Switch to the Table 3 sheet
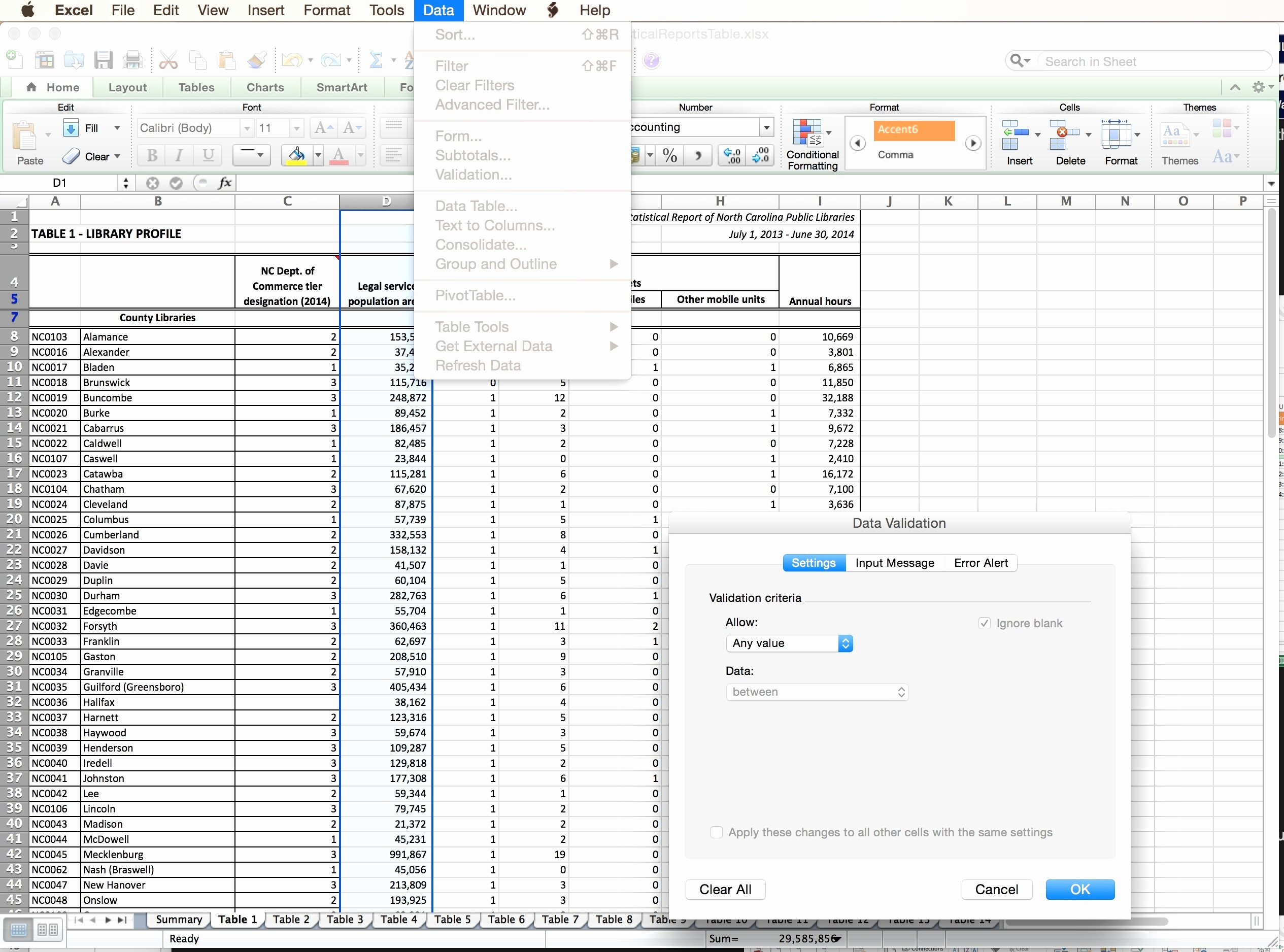Image resolution: width=1284 pixels, height=952 pixels. [345, 920]
